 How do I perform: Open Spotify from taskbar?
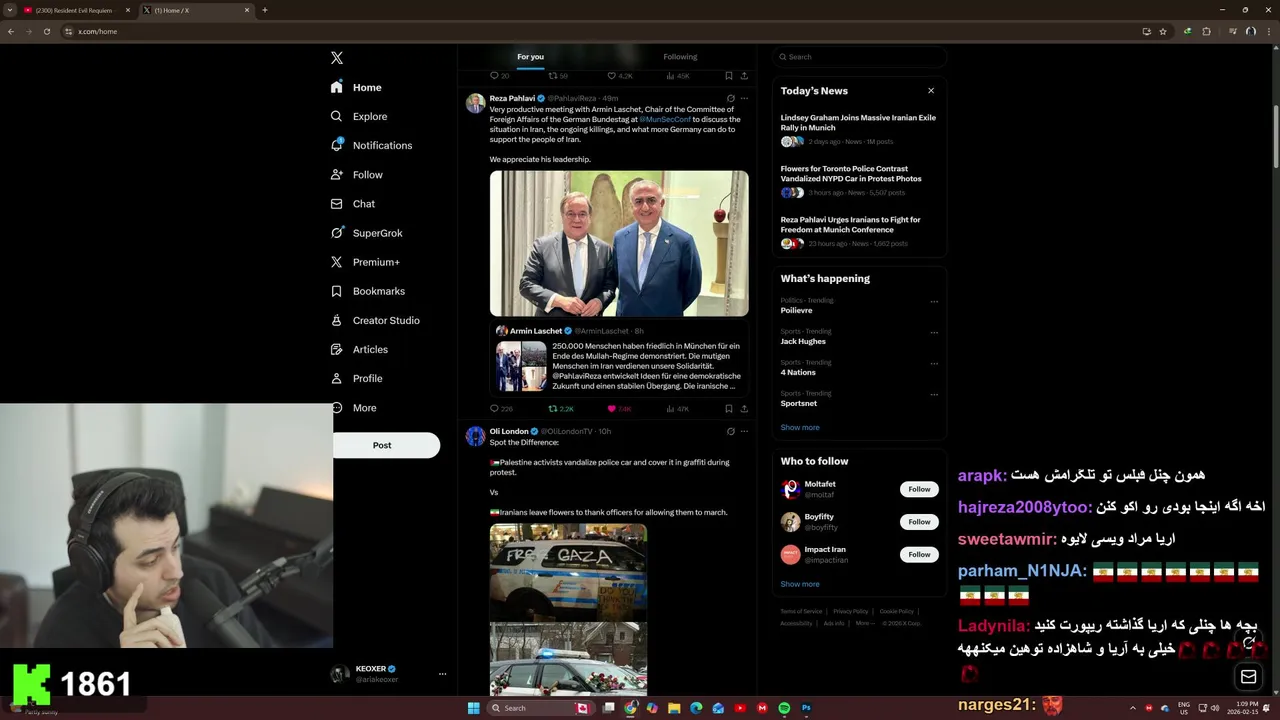pyautogui.click(x=784, y=708)
